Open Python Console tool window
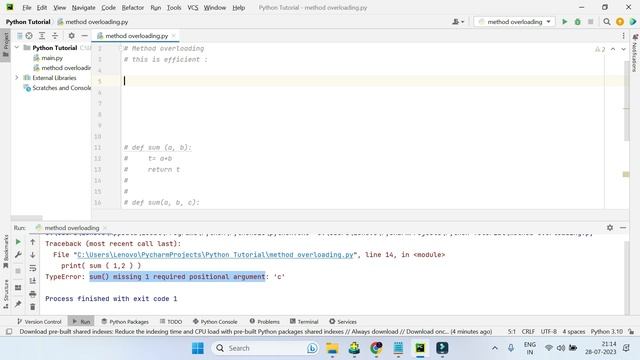The width and height of the screenshot is (640, 360). click(x=215, y=322)
